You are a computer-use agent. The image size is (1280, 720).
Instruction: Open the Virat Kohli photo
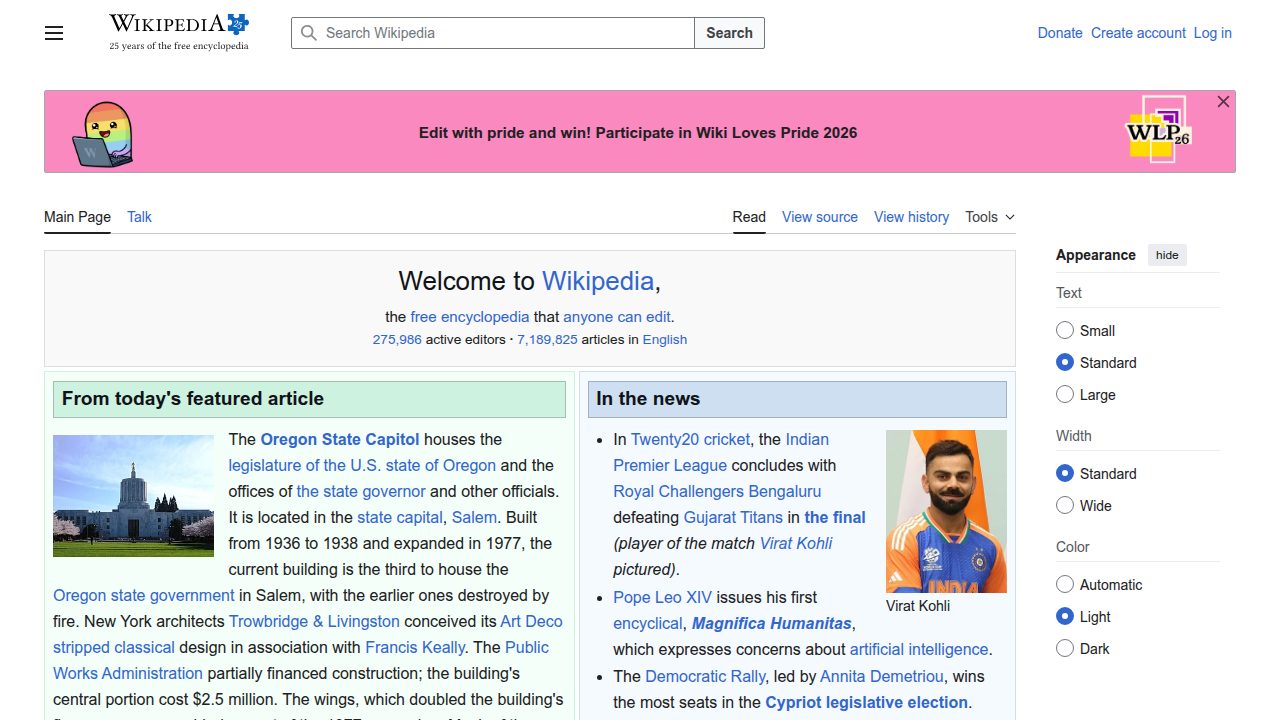point(946,511)
